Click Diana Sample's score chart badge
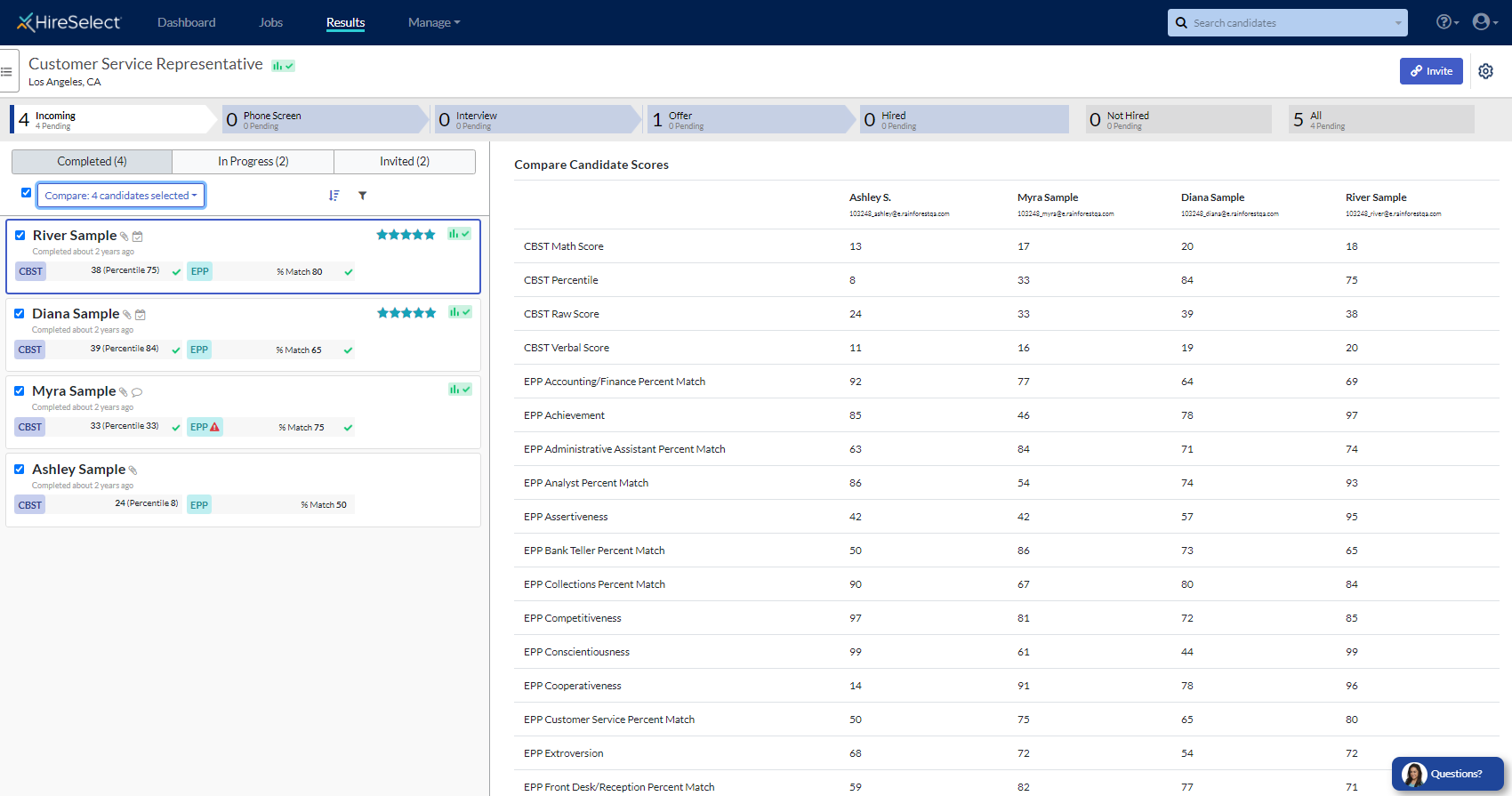Image resolution: width=1512 pixels, height=796 pixels. (x=459, y=312)
